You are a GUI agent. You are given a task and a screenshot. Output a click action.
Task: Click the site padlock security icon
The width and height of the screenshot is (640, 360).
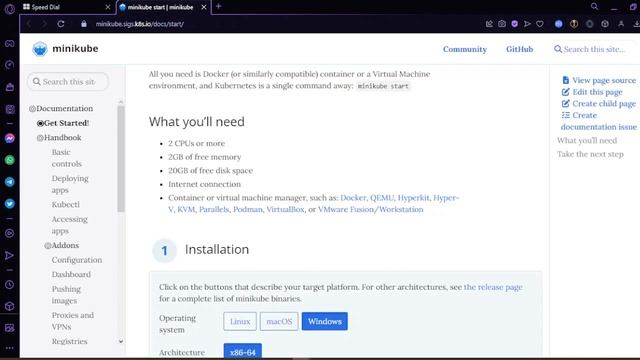click(x=84, y=24)
